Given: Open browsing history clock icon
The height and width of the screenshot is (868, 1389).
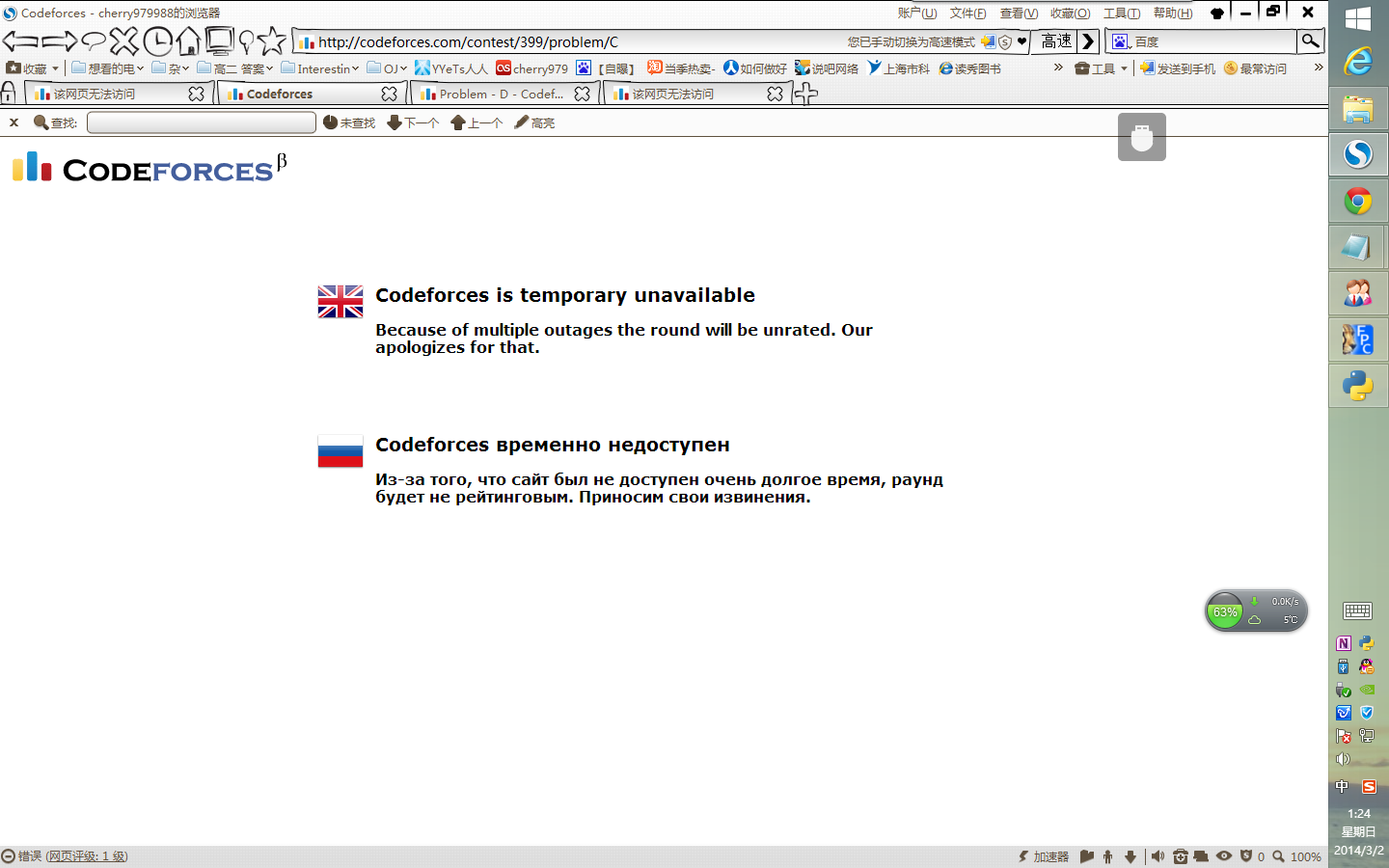Looking at the screenshot, I should [157, 41].
